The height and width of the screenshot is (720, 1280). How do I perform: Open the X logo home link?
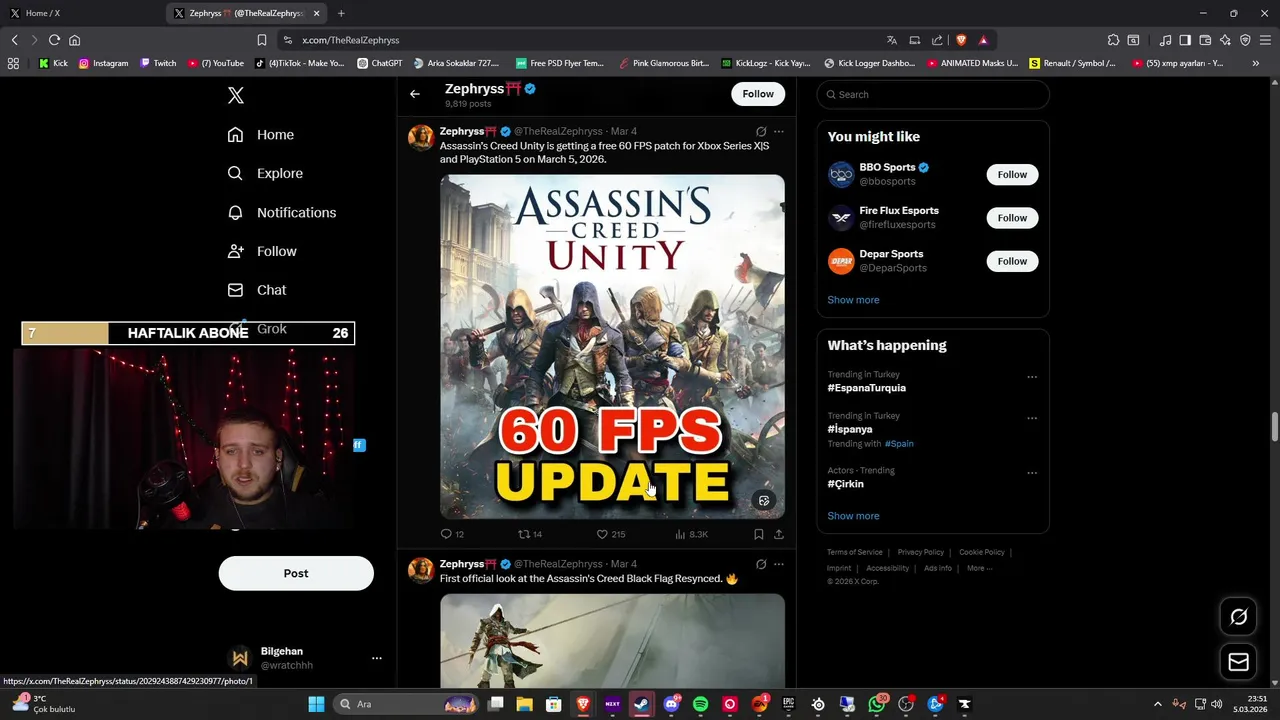pos(236,95)
